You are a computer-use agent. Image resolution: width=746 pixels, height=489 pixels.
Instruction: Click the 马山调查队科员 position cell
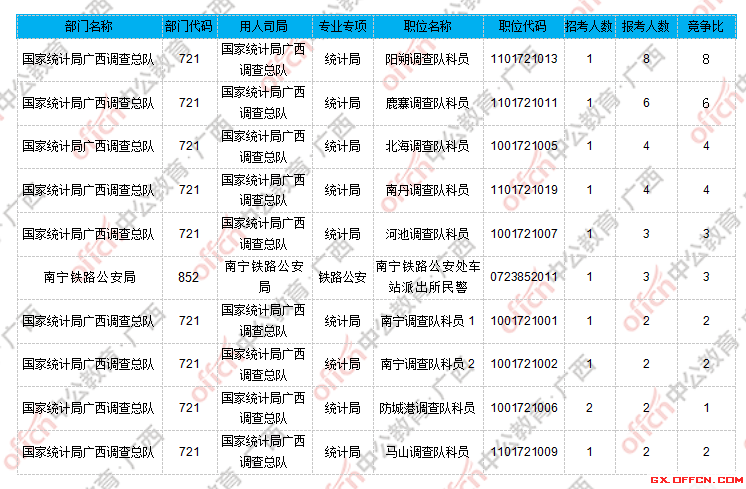(x=427, y=452)
